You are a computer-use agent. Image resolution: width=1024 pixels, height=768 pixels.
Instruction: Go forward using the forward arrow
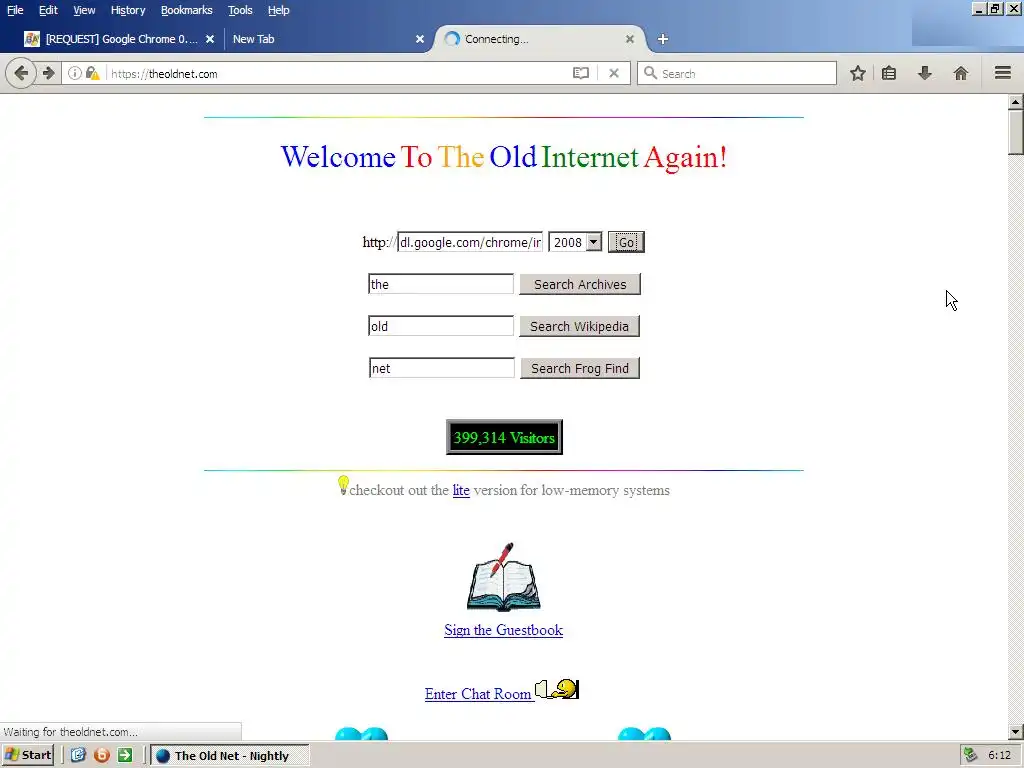click(48, 73)
